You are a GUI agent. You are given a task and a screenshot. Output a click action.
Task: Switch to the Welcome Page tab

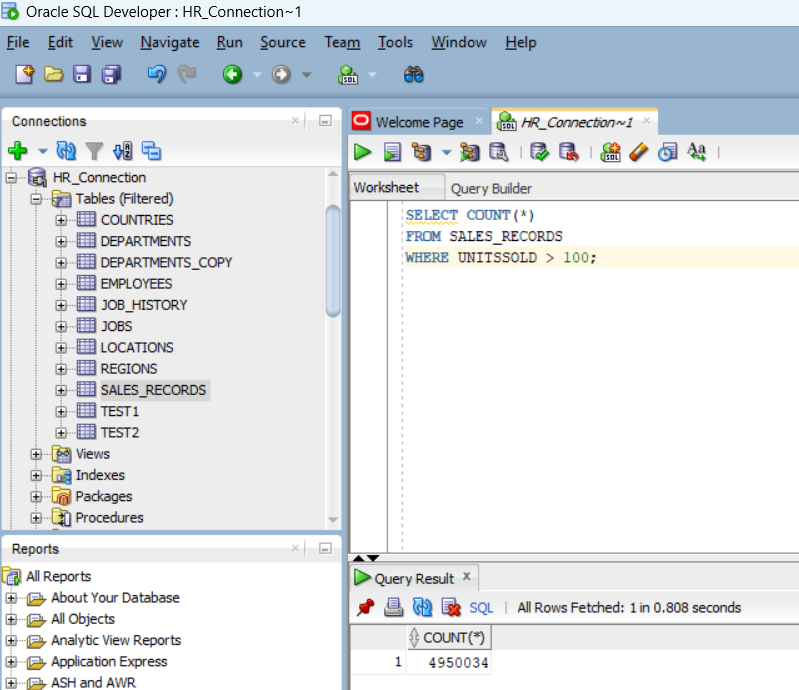click(x=419, y=122)
